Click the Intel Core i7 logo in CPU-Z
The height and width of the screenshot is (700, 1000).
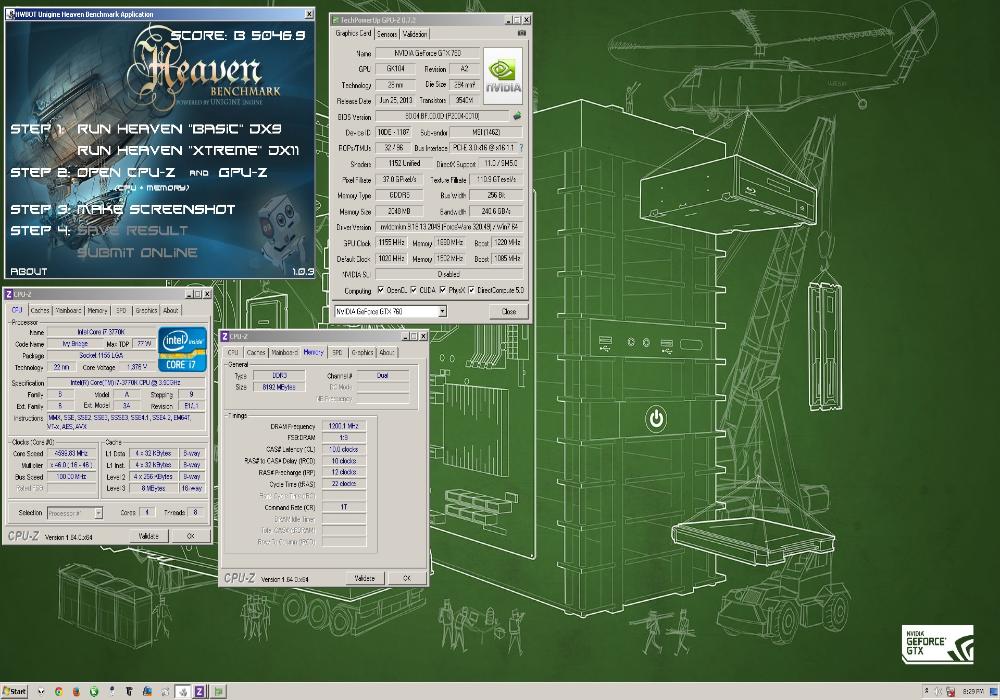click(x=182, y=349)
